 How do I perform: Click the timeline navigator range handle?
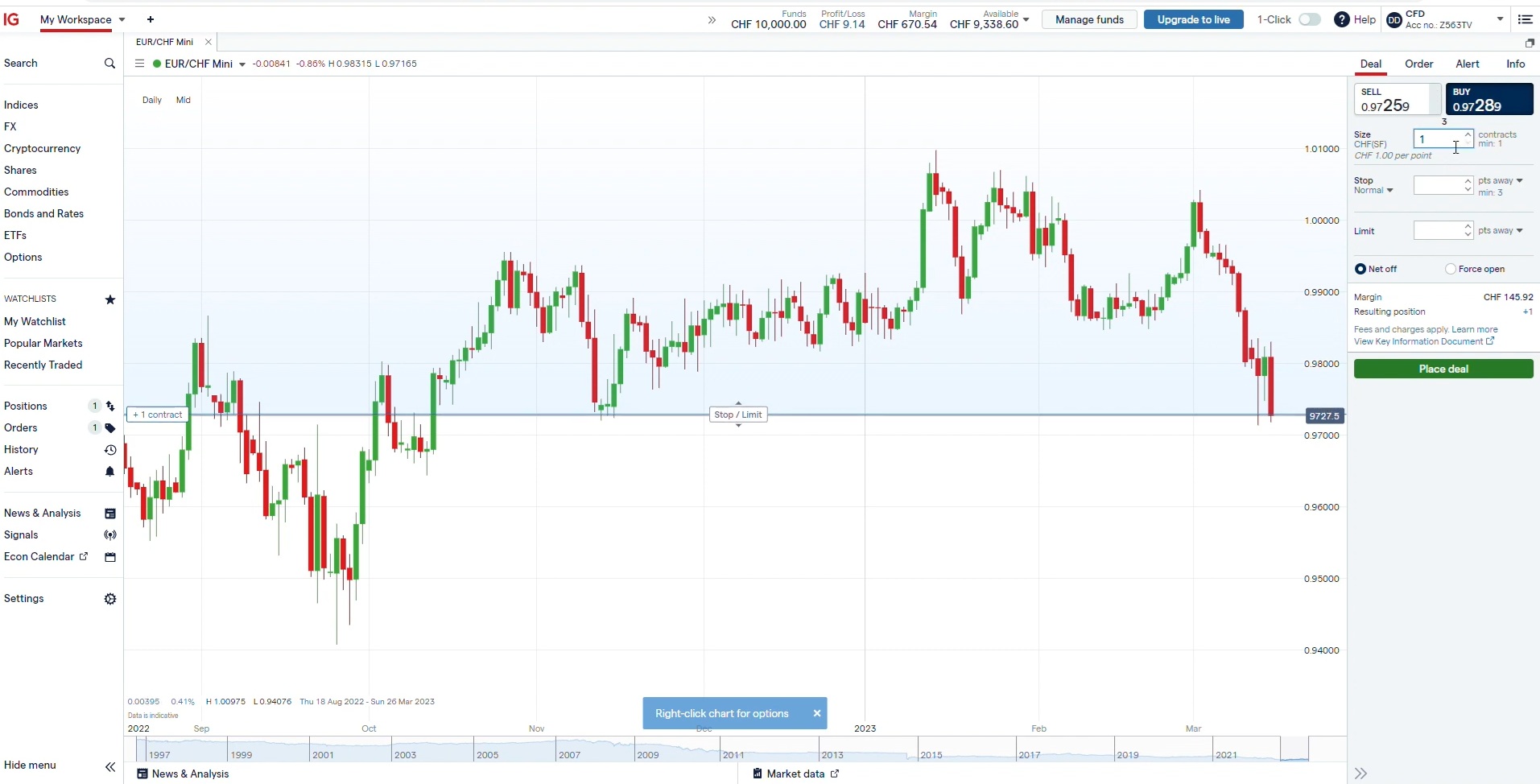coord(1294,749)
